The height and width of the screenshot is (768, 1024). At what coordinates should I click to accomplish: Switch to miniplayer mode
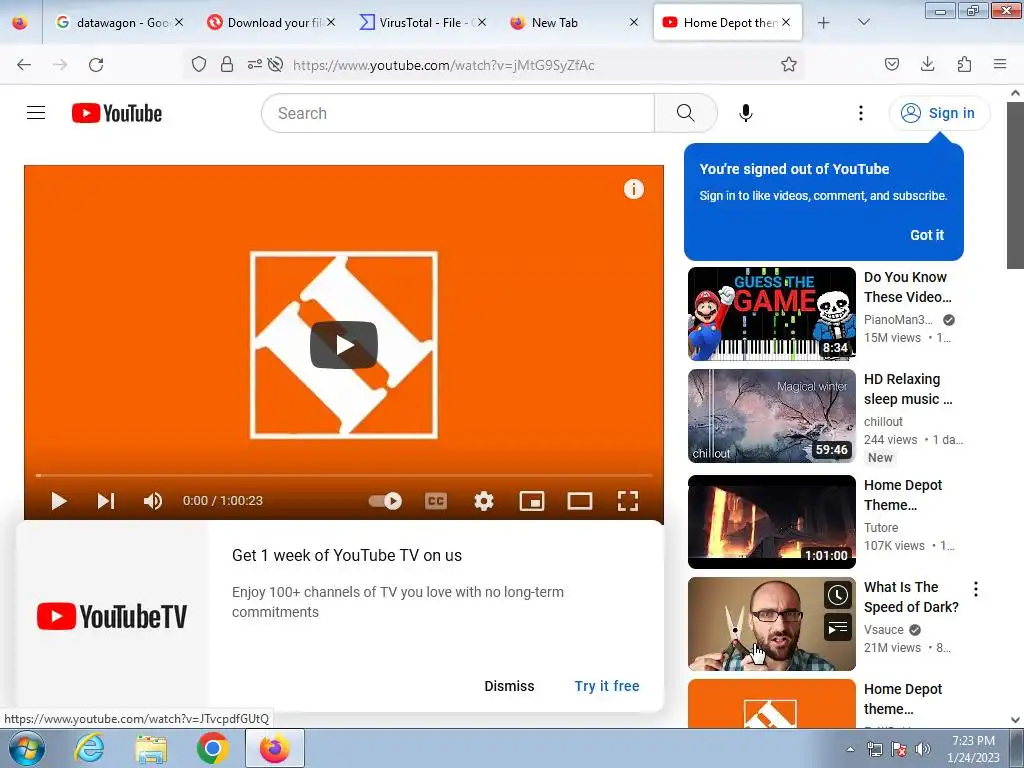coord(532,501)
